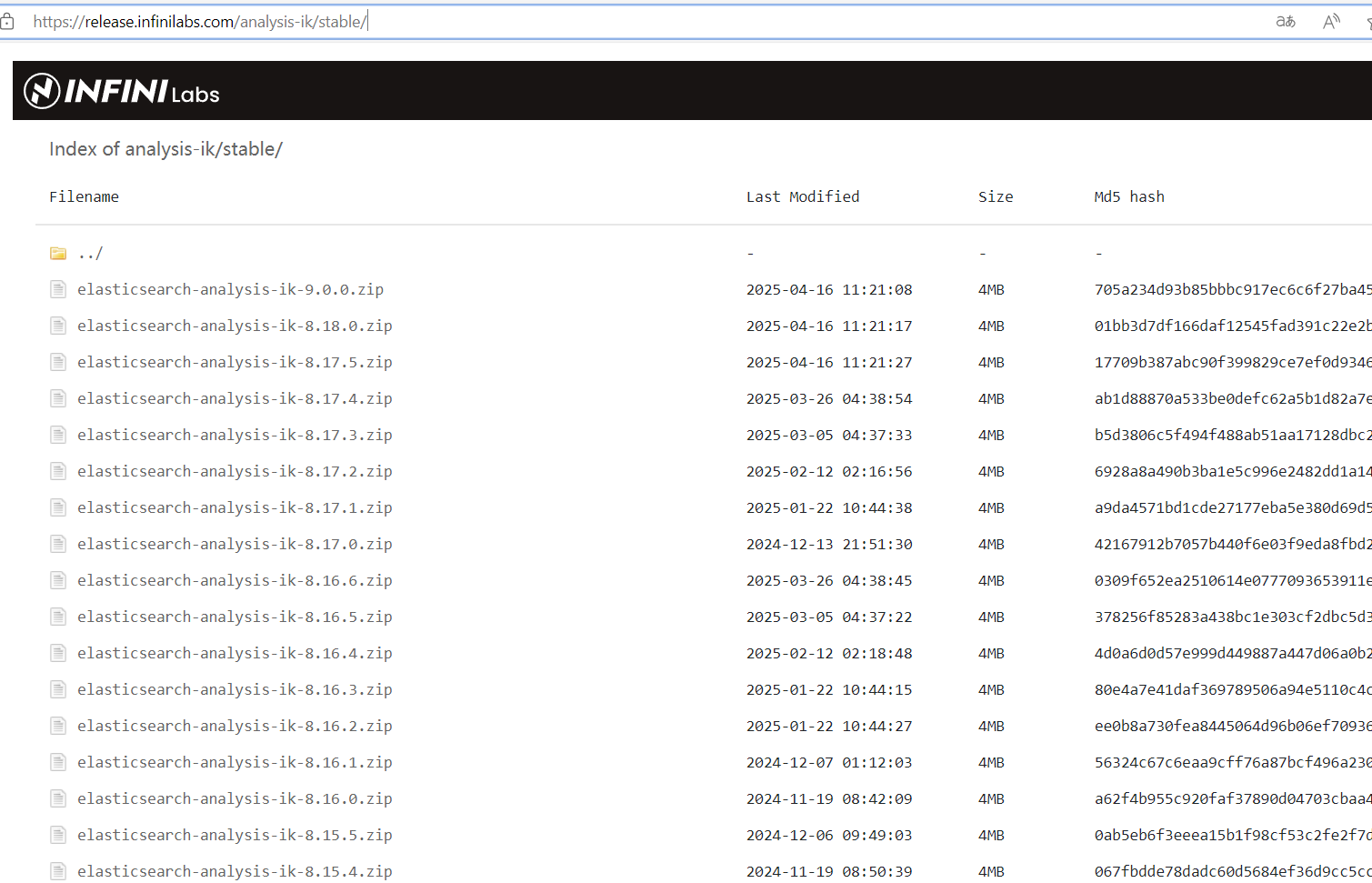Click file icon beside elasticsearch-analysis-ik-8.17.2.zip
The height and width of the screenshot is (883, 1372).
coord(58,471)
